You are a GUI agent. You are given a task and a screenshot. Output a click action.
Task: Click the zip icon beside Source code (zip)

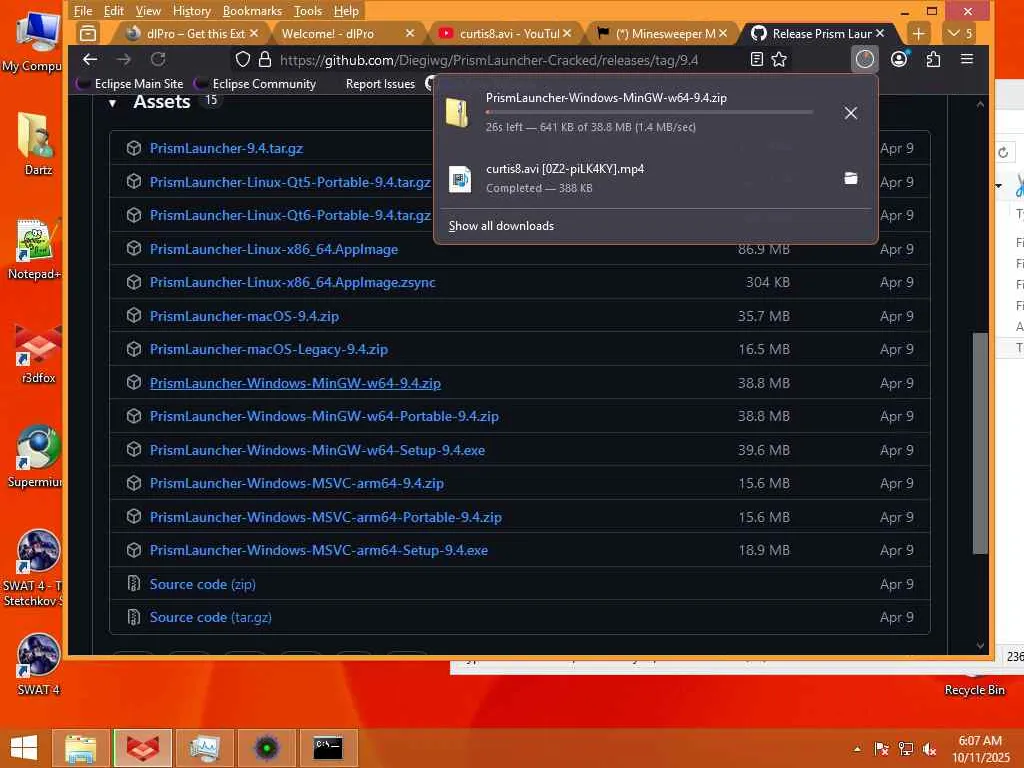point(134,584)
